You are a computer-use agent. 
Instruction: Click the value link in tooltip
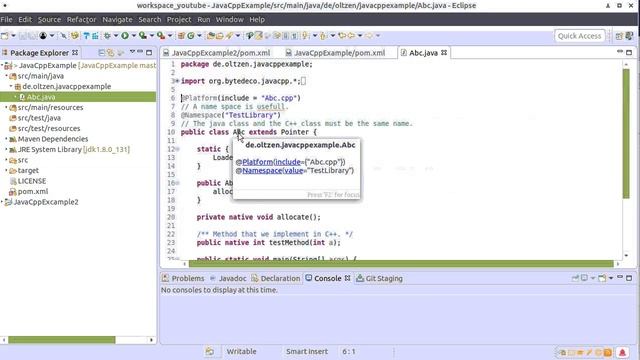(294, 171)
